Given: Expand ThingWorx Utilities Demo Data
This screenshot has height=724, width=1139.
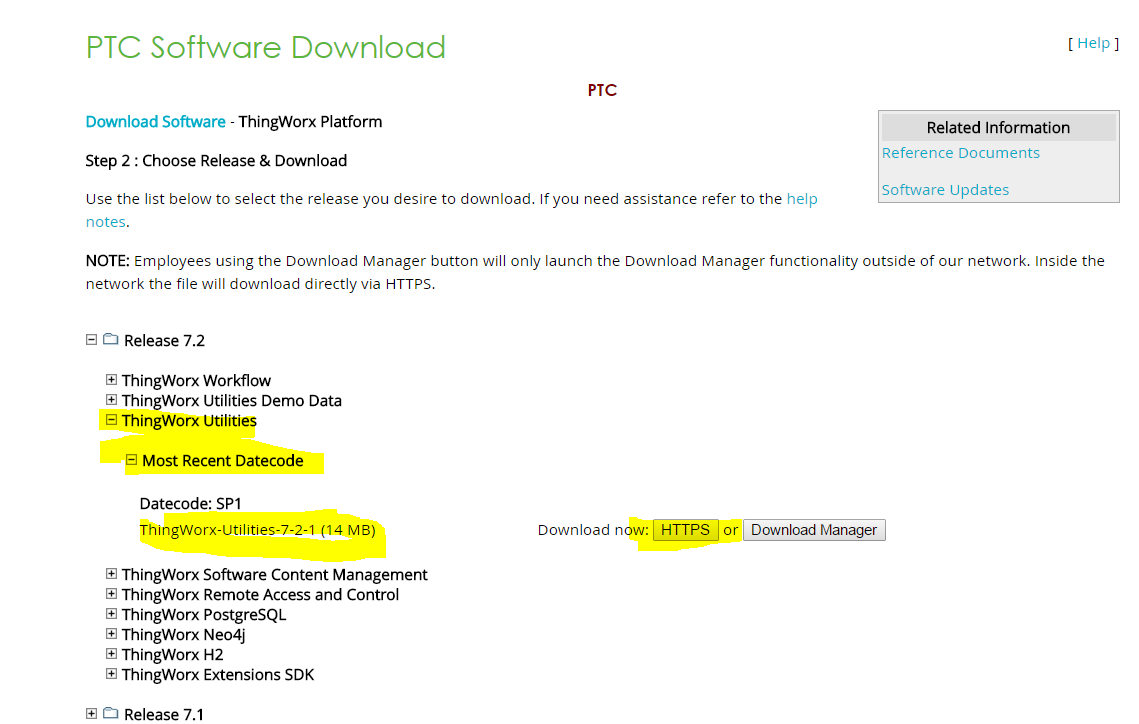Looking at the screenshot, I should coord(111,400).
